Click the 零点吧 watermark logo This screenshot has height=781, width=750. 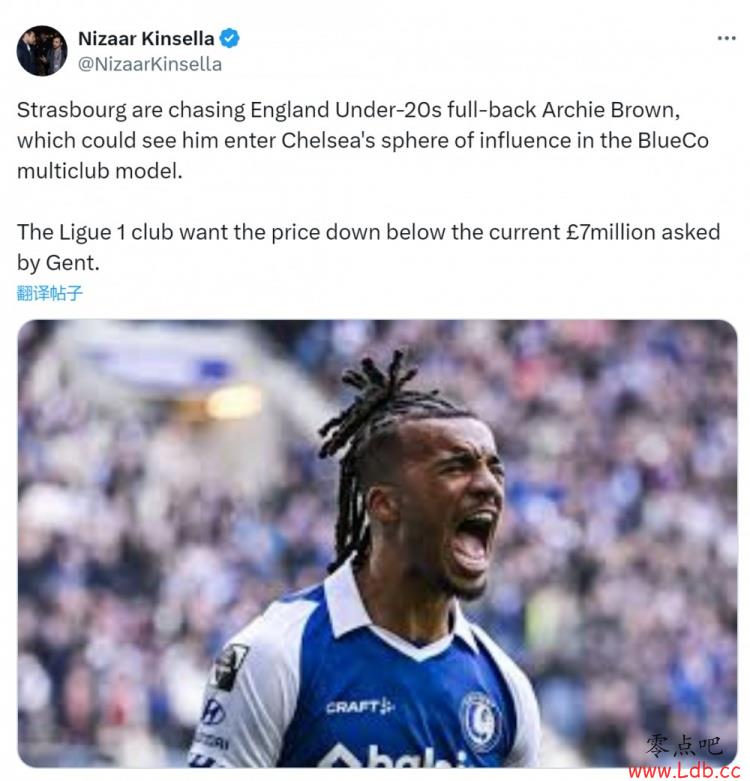(684, 746)
